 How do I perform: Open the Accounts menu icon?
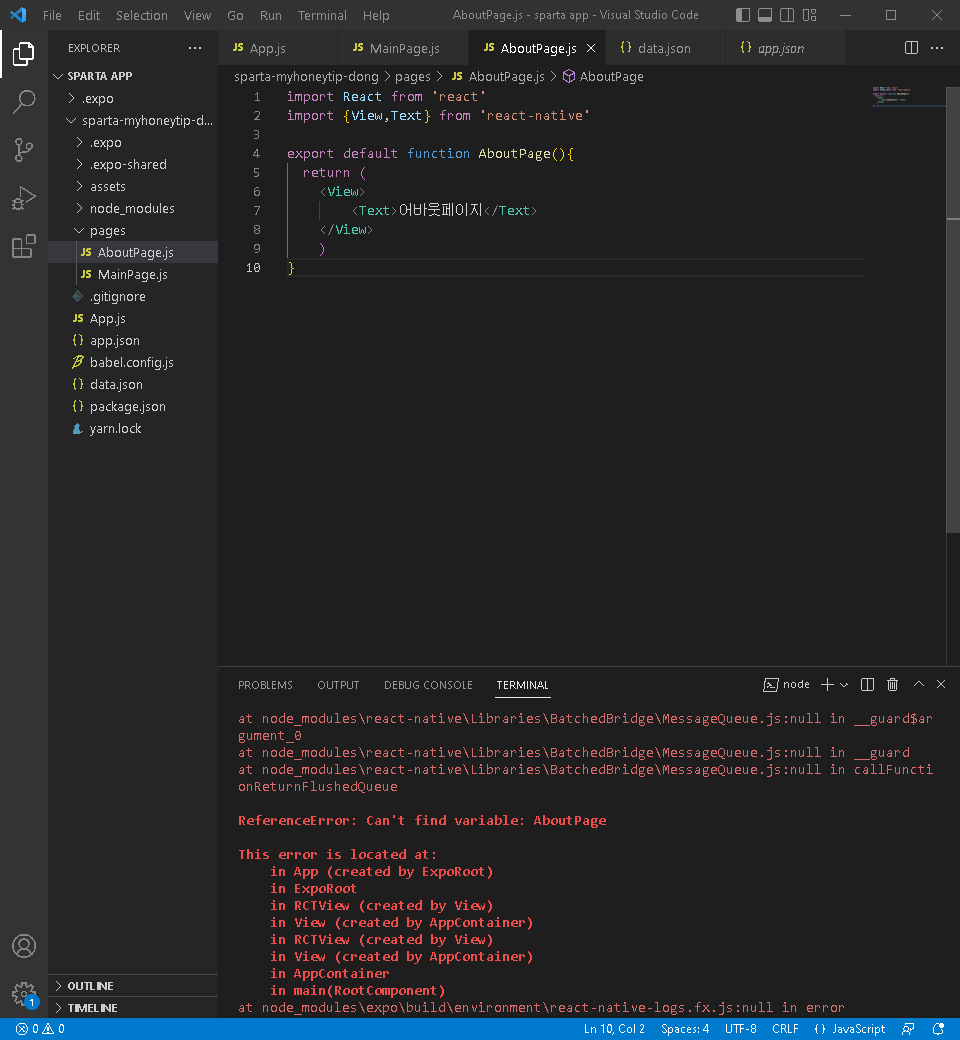tap(24, 946)
